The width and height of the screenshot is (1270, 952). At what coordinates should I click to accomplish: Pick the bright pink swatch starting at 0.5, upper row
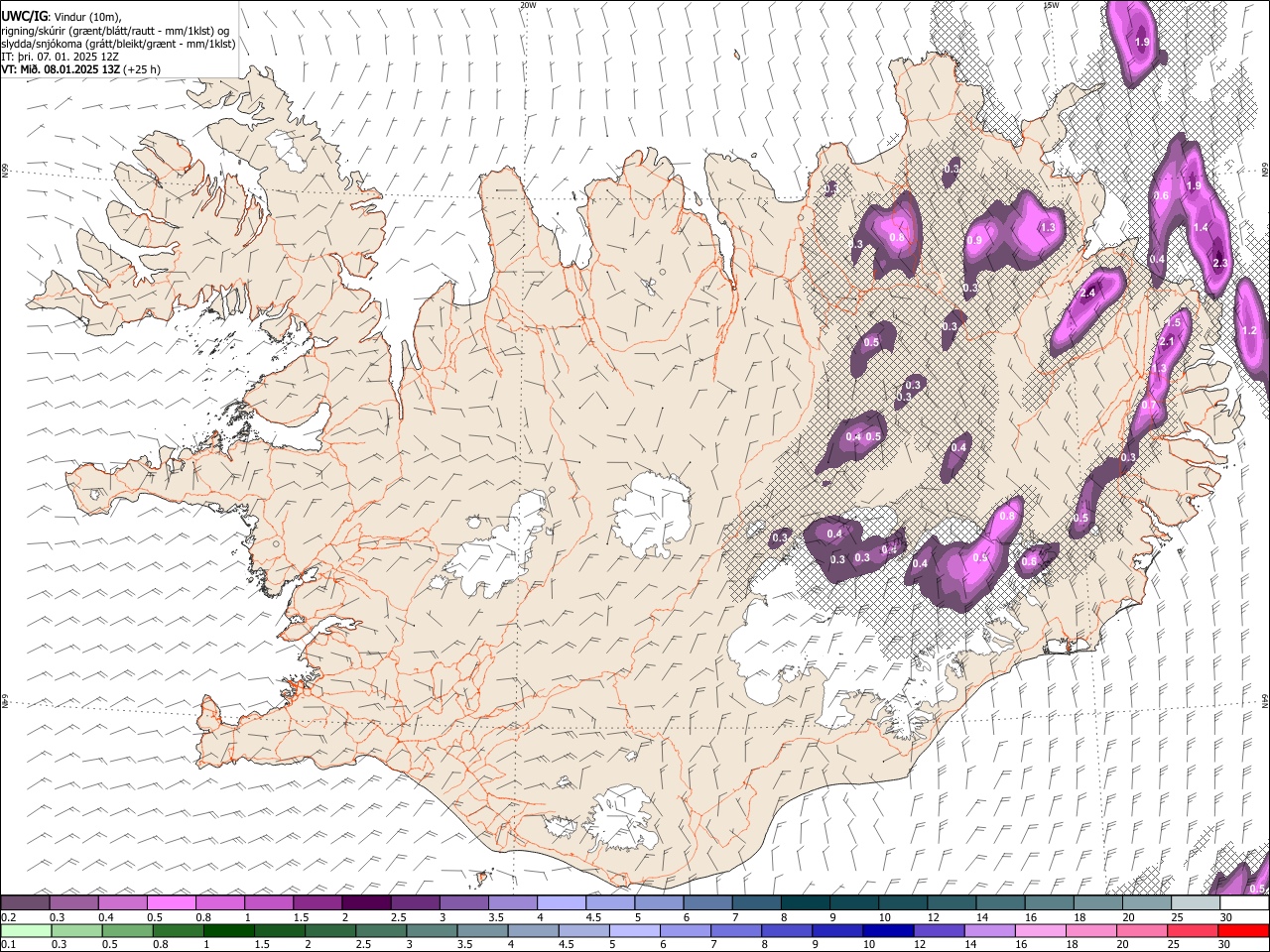(x=171, y=903)
